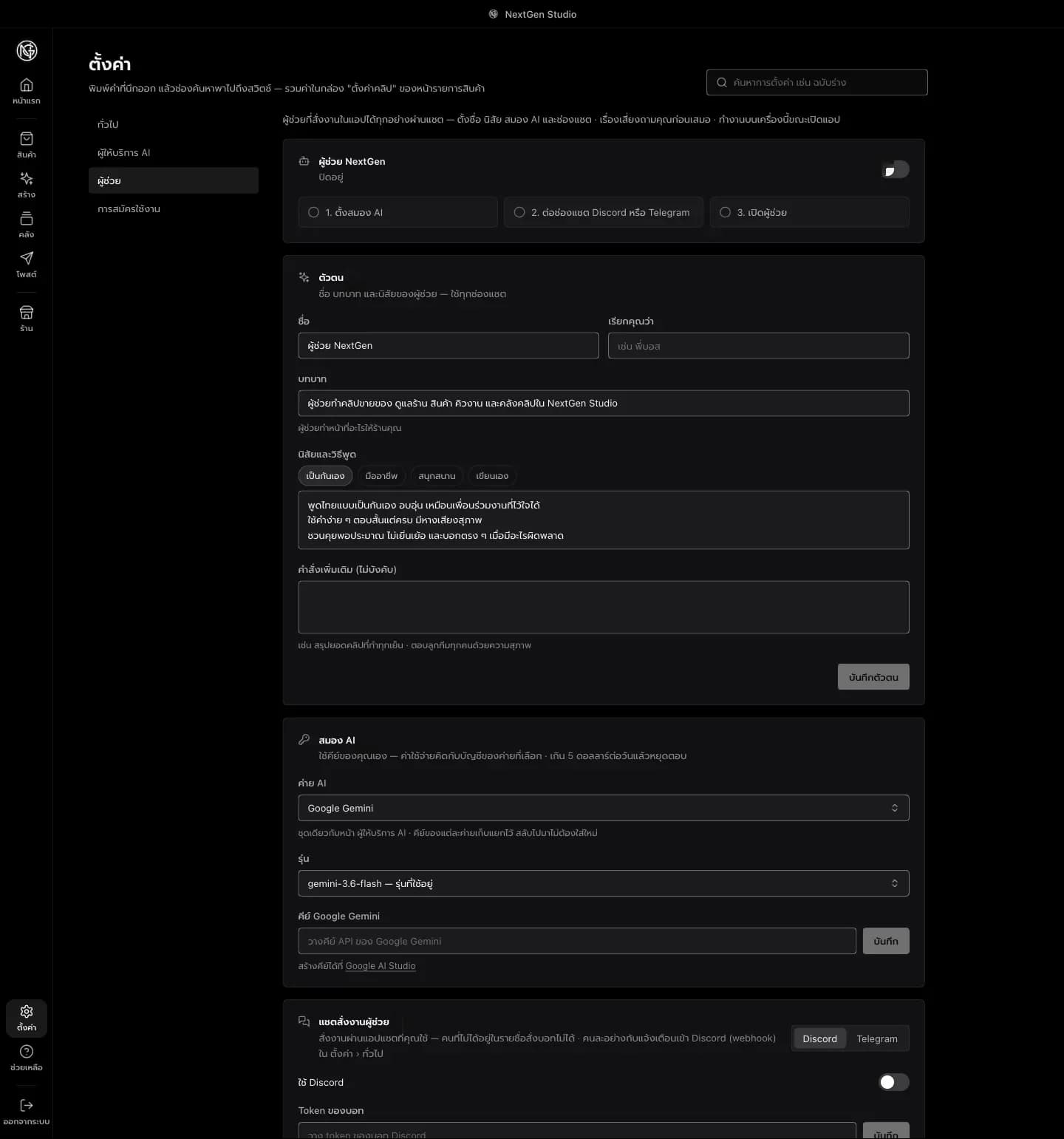The image size is (1064, 1139).
Task: Click the search magnifier icon
Action: click(x=722, y=82)
